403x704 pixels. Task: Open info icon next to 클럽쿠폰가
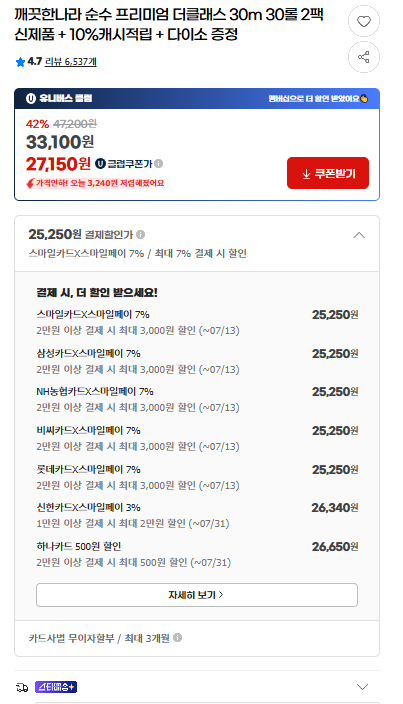pyautogui.click(x=158, y=163)
